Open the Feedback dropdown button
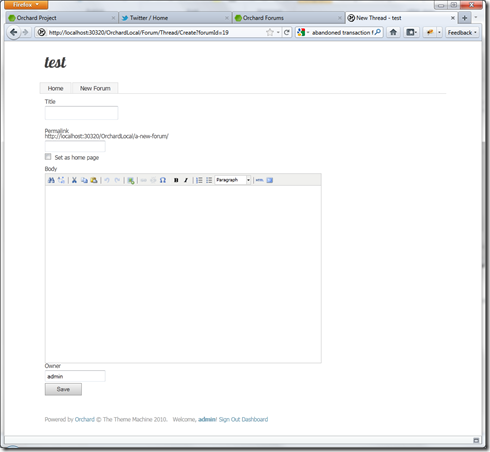The width and height of the screenshot is (490, 452). [x=462, y=32]
